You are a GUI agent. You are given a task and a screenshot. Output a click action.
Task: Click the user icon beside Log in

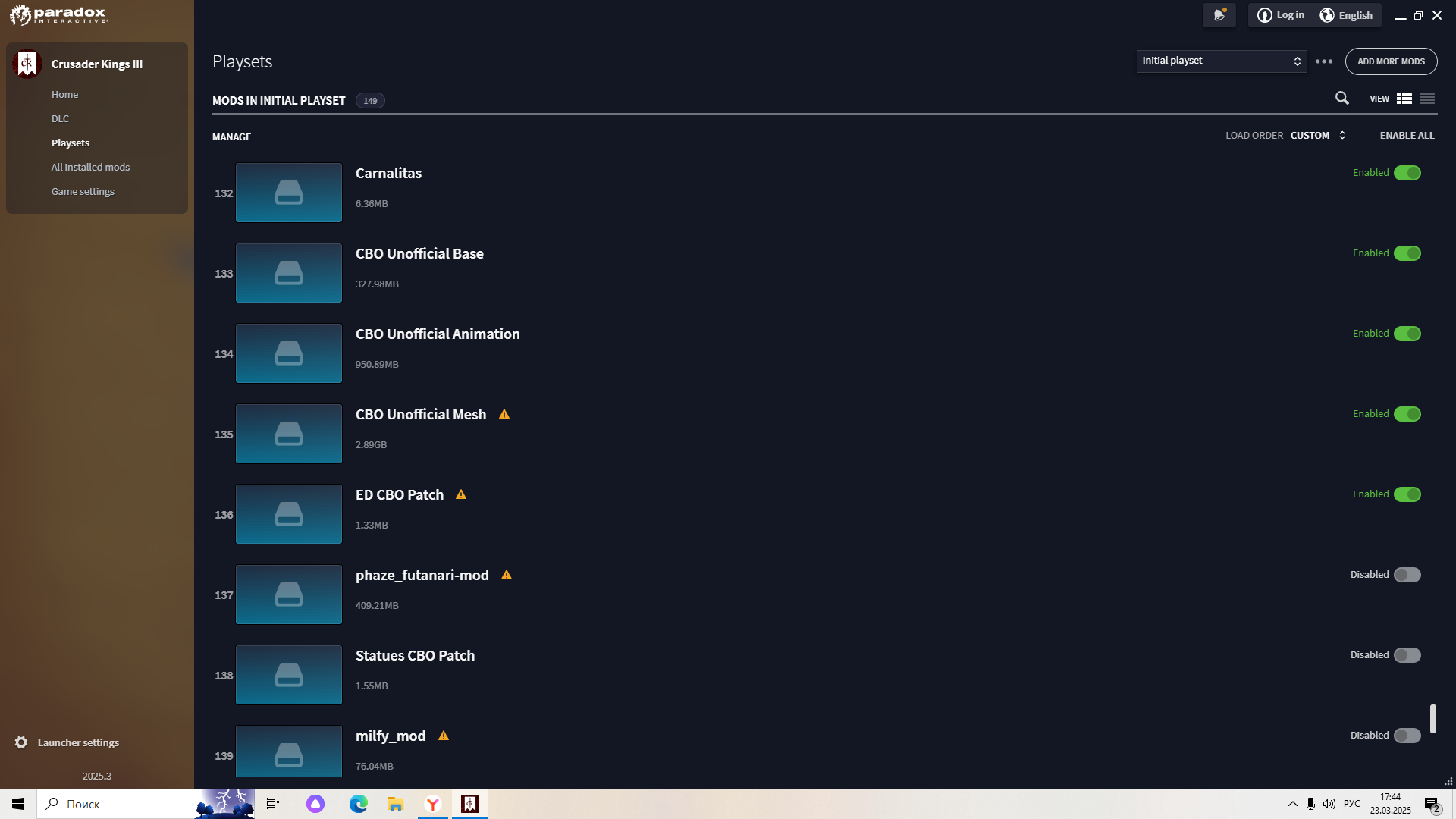click(1264, 15)
